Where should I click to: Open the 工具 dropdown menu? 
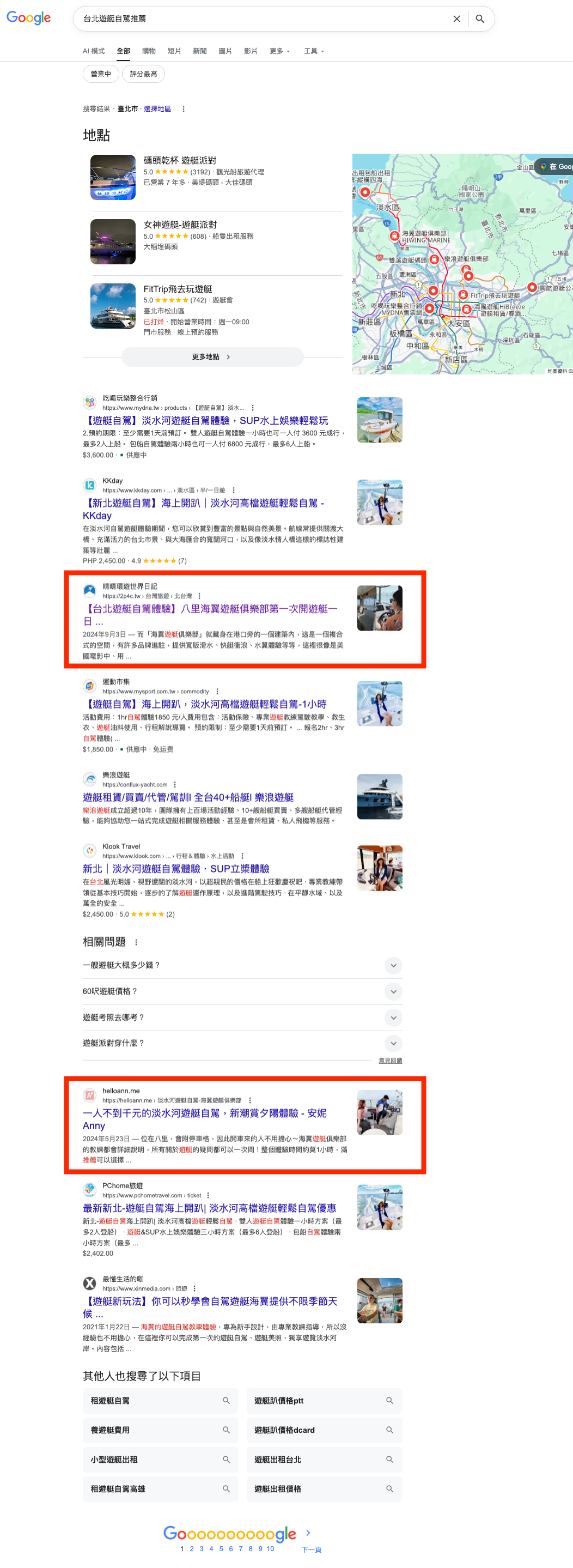[x=313, y=51]
